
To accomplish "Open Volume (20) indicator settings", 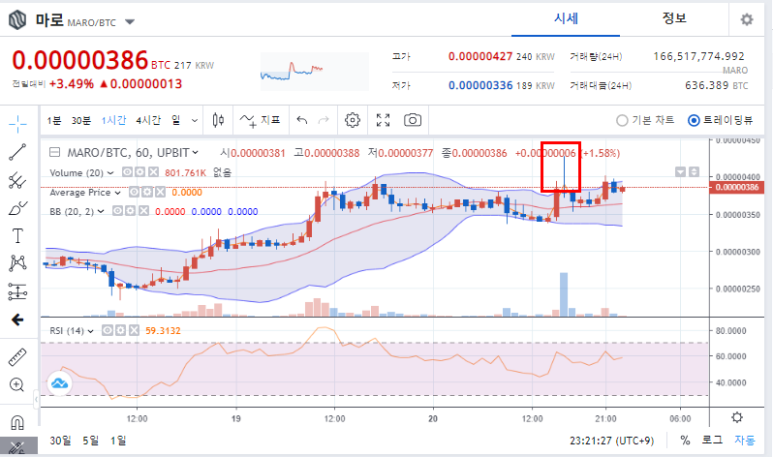I will click(x=141, y=172).
